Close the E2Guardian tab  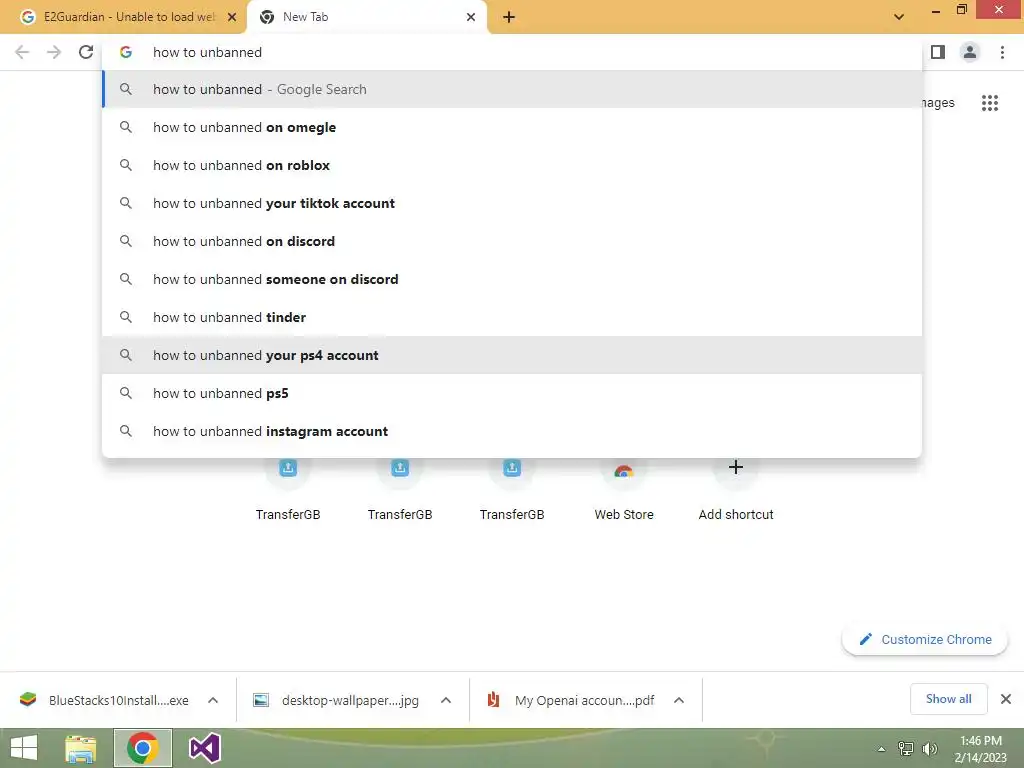[x=232, y=17]
